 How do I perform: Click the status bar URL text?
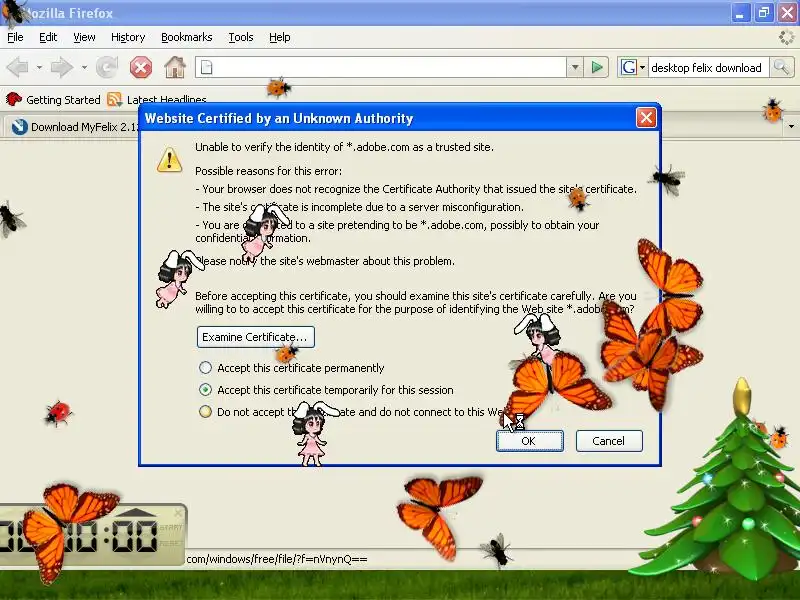click(277, 559)
